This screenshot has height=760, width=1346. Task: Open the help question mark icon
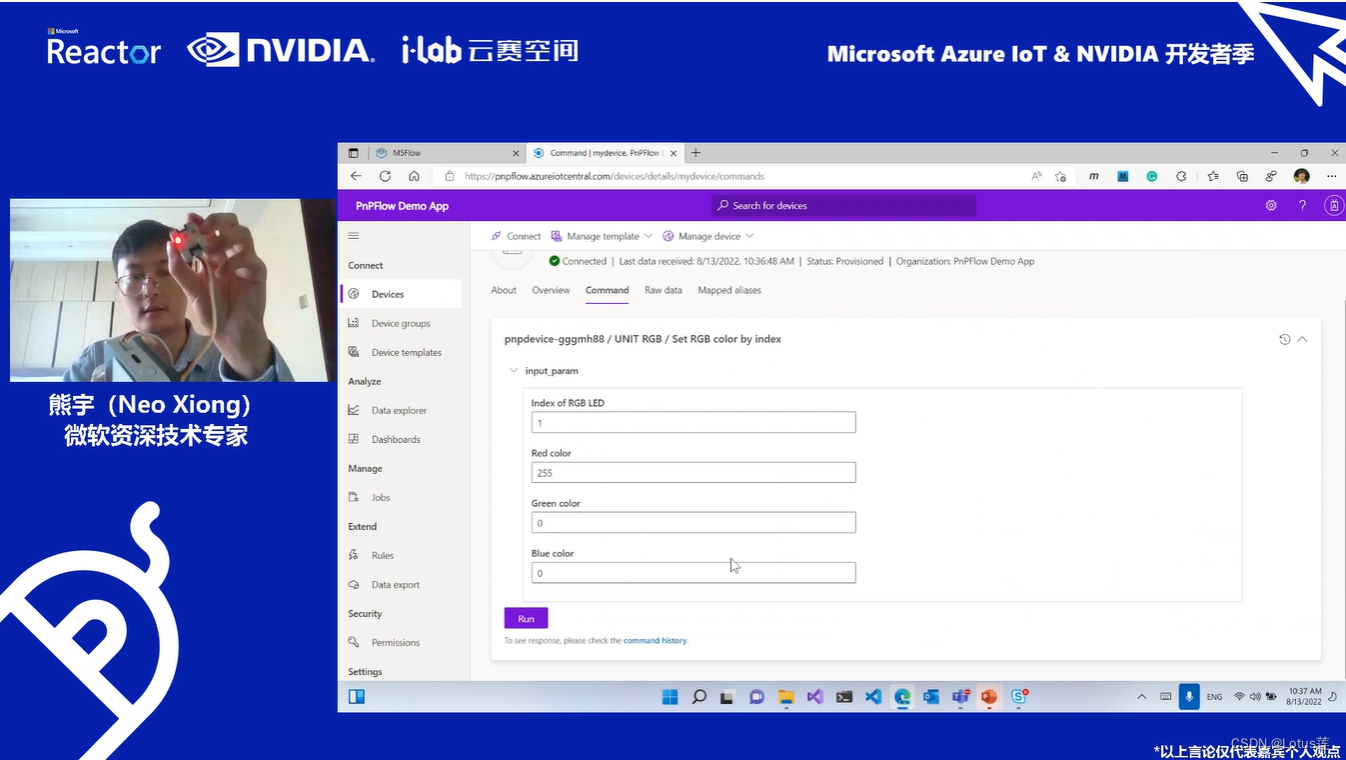[x=1302, y=205]
